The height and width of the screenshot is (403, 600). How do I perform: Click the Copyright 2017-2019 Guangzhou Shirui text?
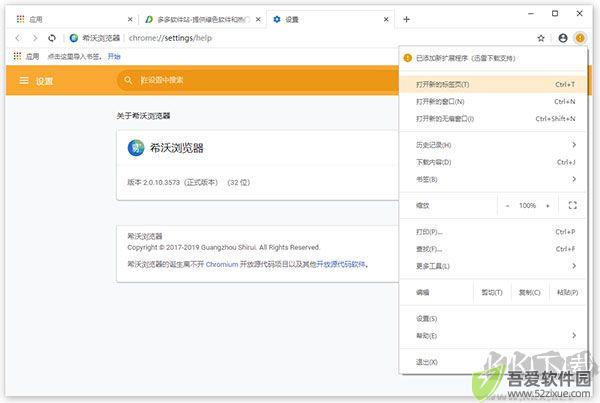pyautogui.click(x=223, y=247)
